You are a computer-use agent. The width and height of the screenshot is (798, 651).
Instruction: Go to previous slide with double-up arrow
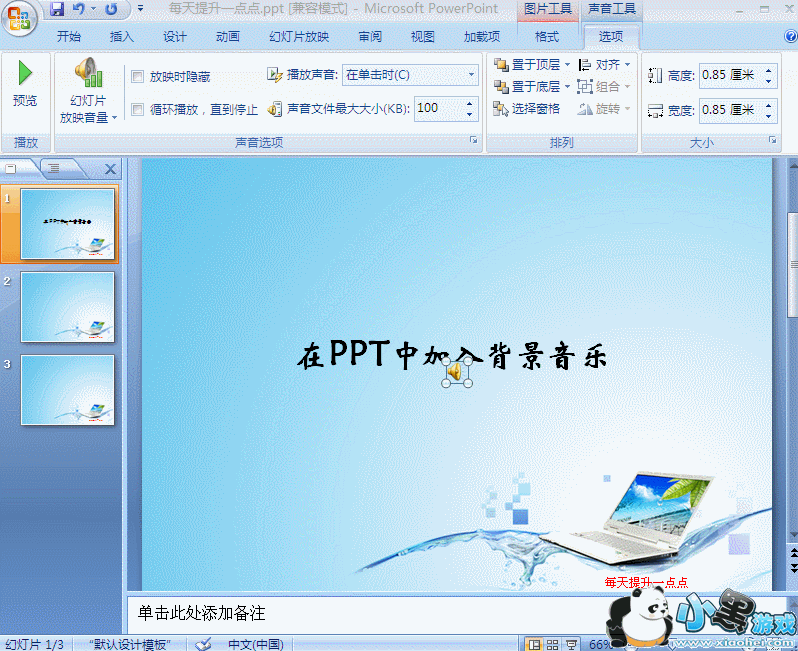(x=793, y=553)
